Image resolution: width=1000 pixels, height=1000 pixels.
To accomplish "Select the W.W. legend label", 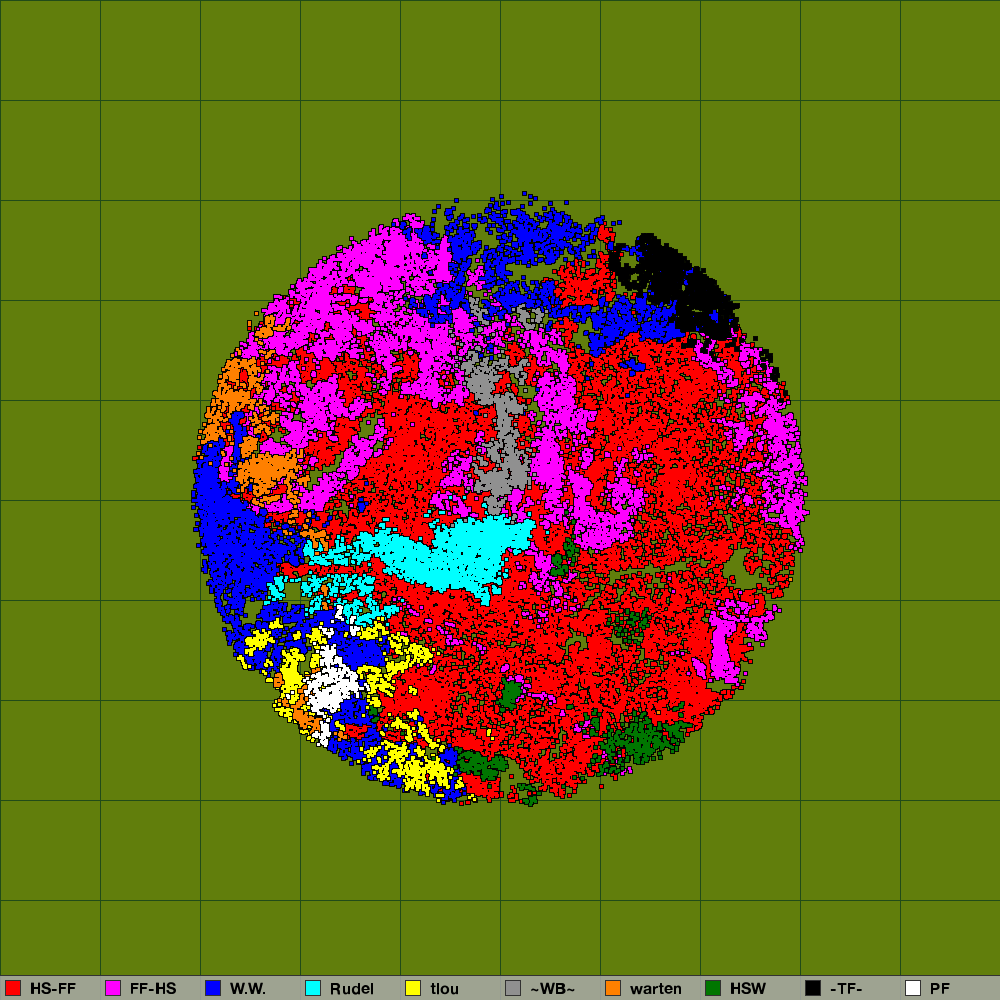I will [x=248, y=989].
